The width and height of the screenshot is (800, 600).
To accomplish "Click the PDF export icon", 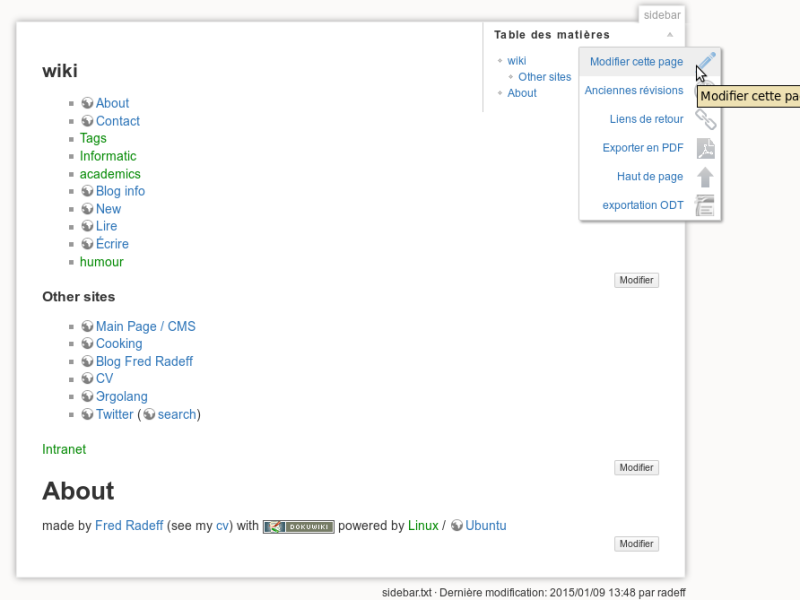I will pyautogui.click(x=706, y=148).
